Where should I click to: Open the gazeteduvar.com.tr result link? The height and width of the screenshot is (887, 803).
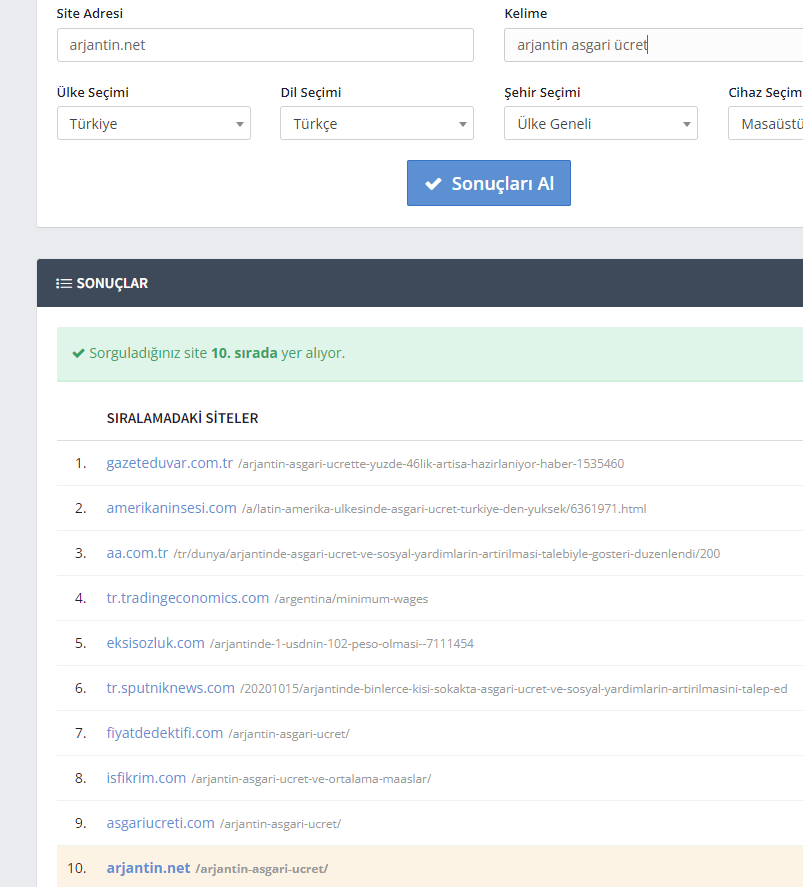click(x=170, y=463)
